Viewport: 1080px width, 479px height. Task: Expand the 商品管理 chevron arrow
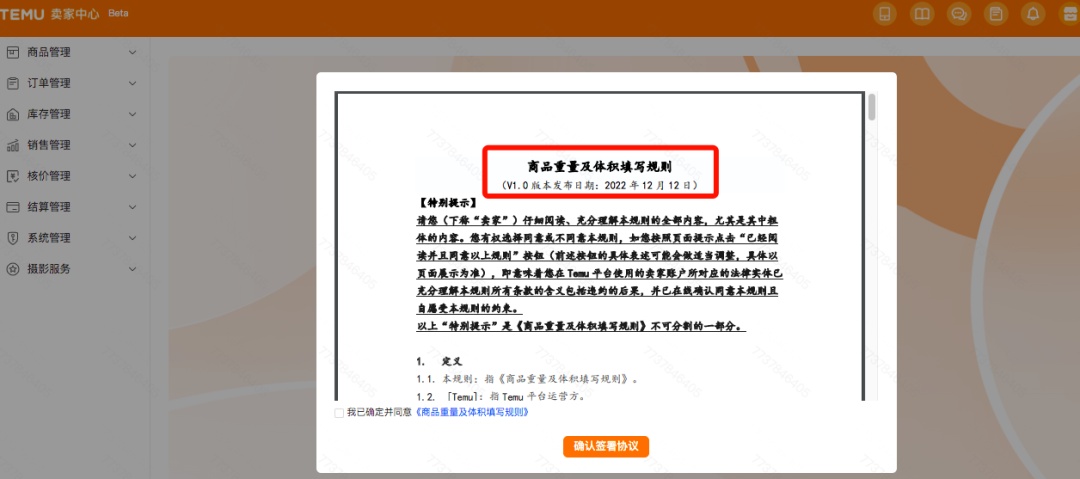[133, 52]
